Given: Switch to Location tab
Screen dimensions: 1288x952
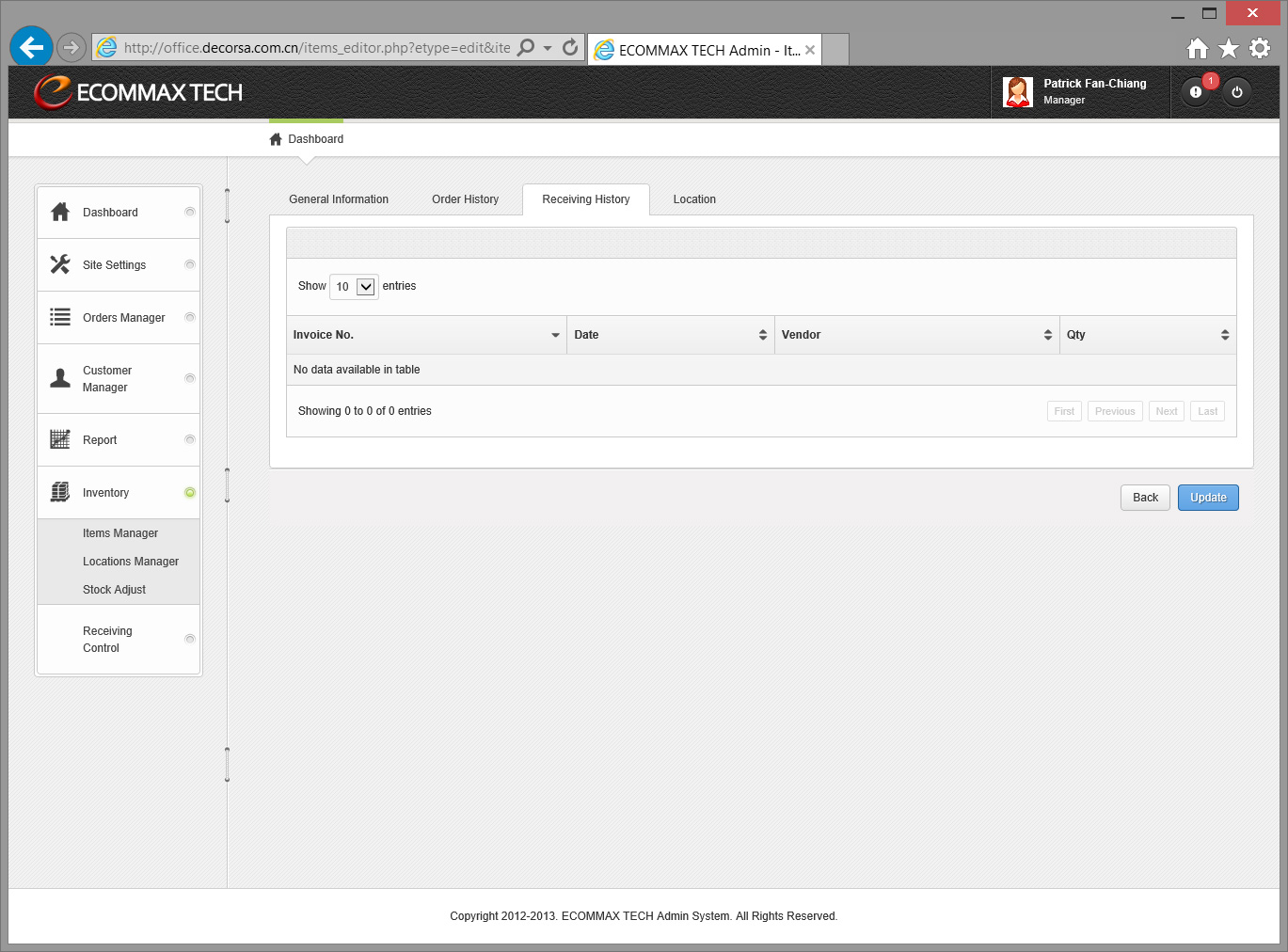Looking at the screenshot, I should pos(694,199).
